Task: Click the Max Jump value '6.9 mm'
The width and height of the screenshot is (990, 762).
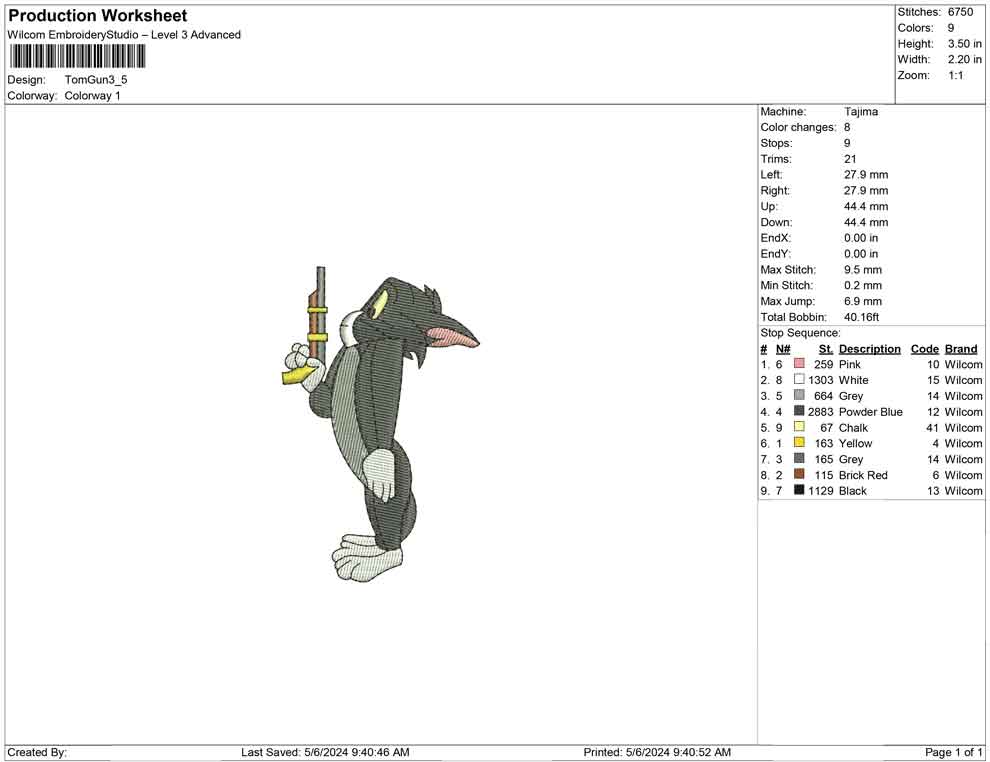Action: click(862, 301)
